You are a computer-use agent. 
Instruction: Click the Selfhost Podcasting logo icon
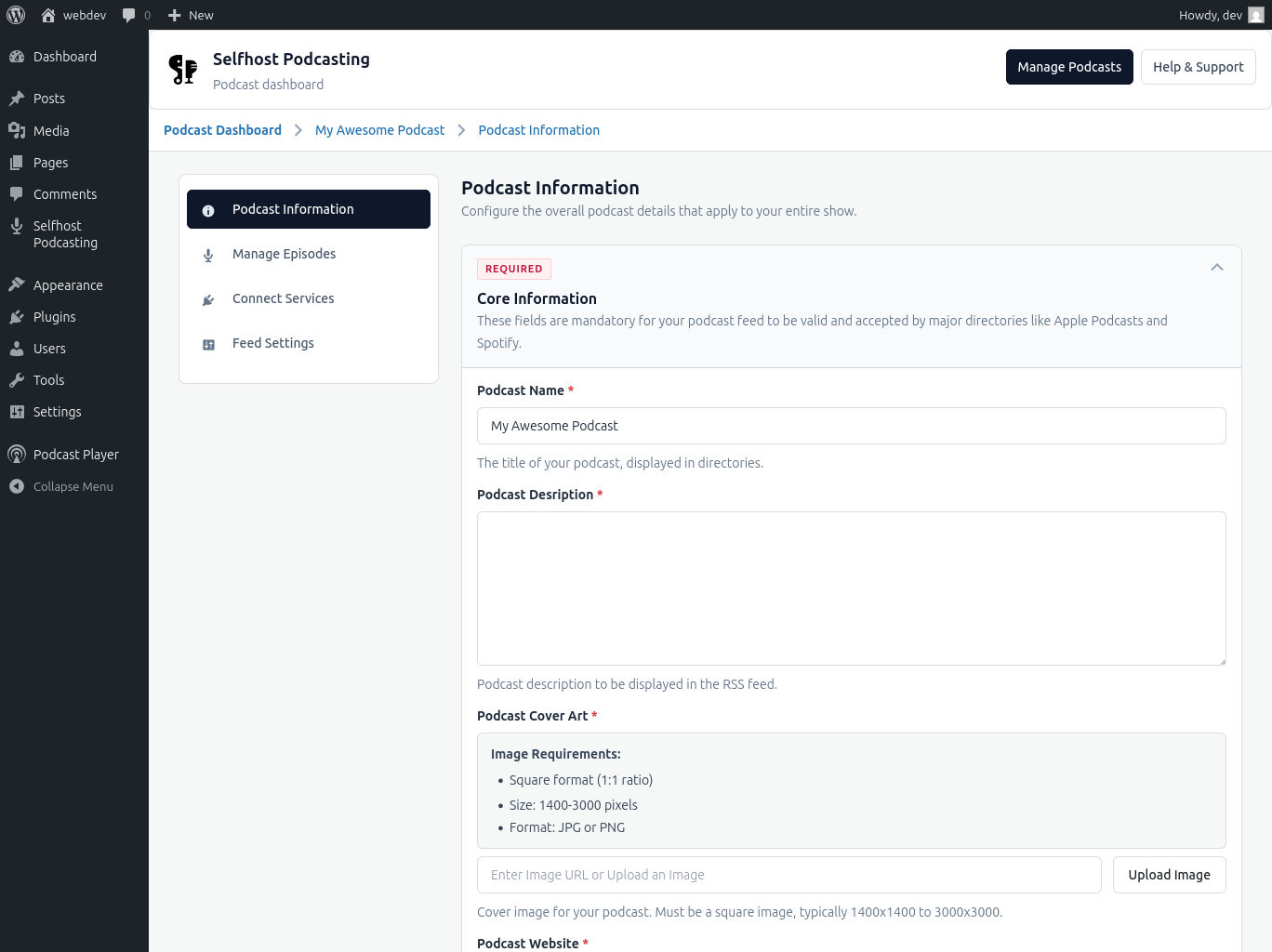point(183,70)
